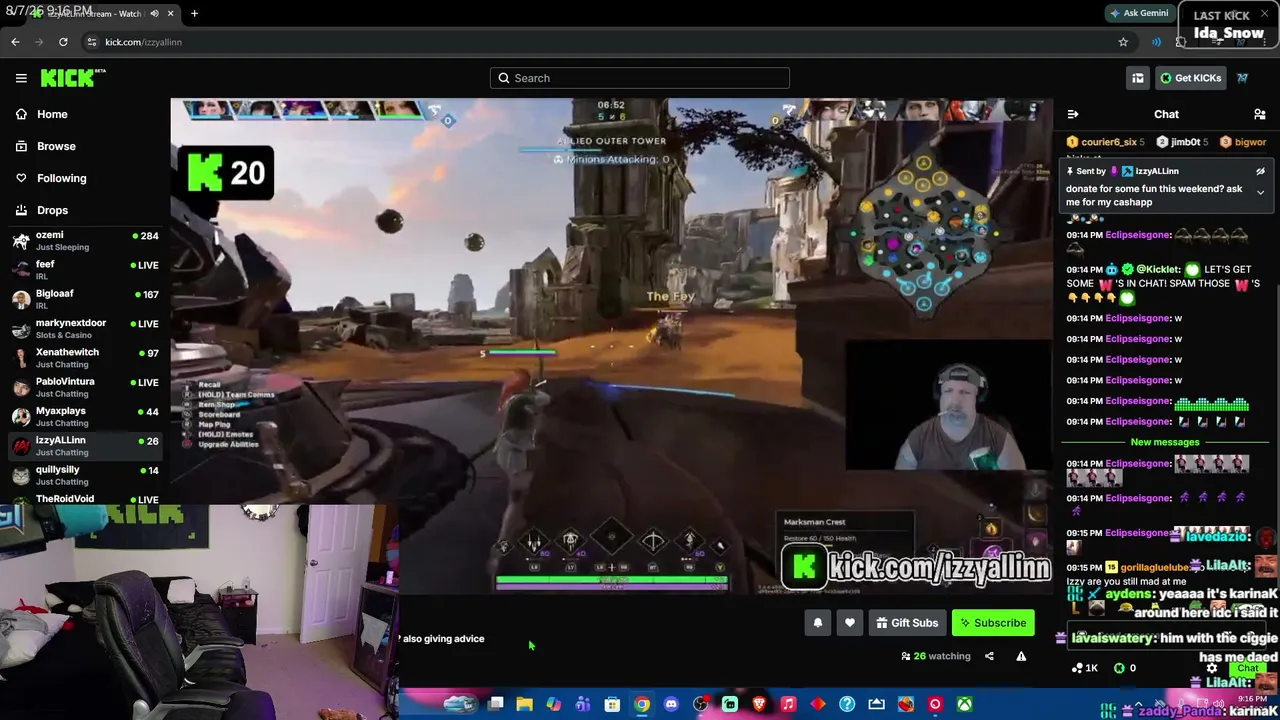1280x720 pixels.
Task: Open feef's IRL live channel
Action: coord(85,270)
